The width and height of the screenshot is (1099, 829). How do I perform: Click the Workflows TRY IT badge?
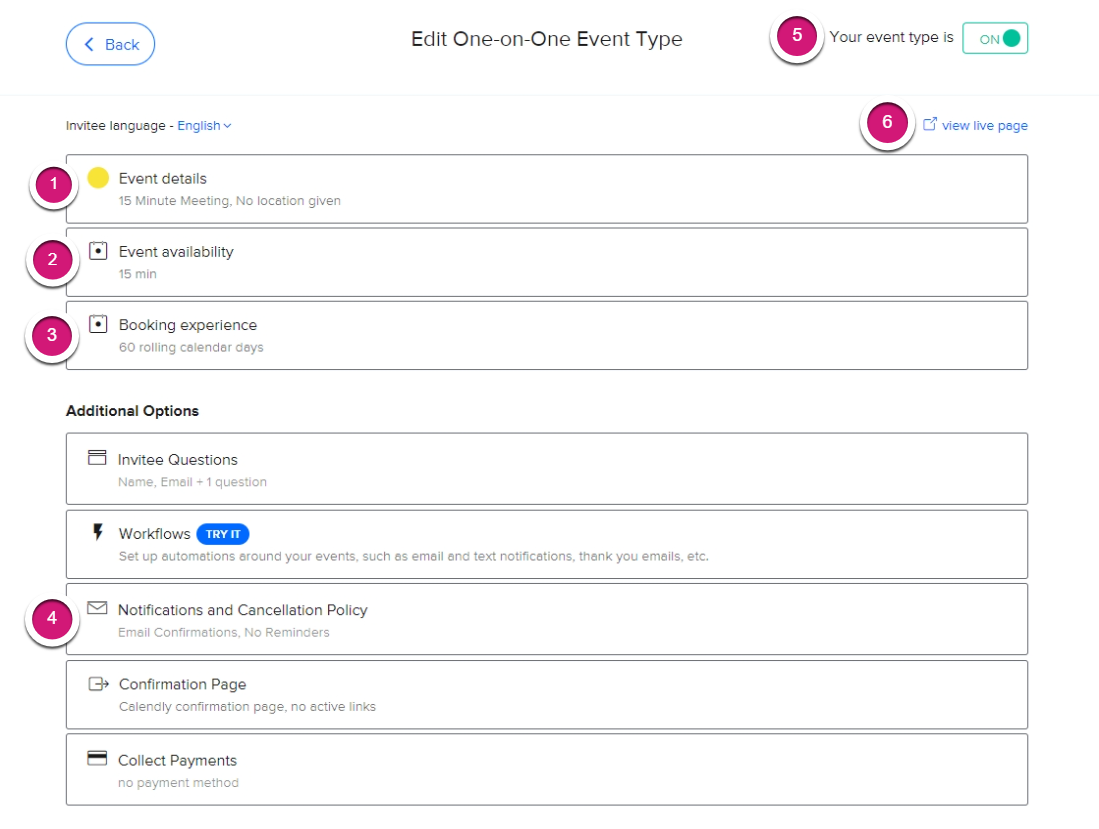click(x=223, y=534)
